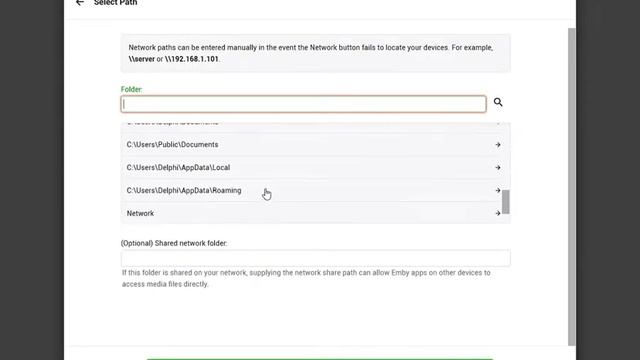Click the search magnifier beside Folder field
This screenshot has height=360, width=640.
pos(498,102)
